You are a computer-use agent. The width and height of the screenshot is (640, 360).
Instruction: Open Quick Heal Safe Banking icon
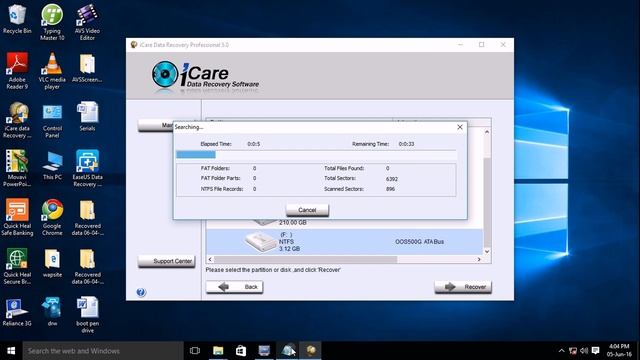pos(17,217)
